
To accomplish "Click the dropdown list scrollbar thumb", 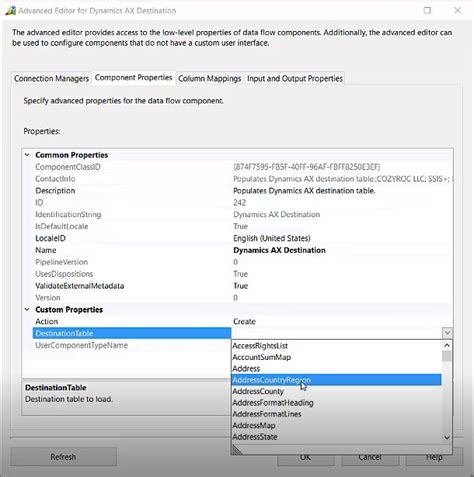I will pos(447,356).
